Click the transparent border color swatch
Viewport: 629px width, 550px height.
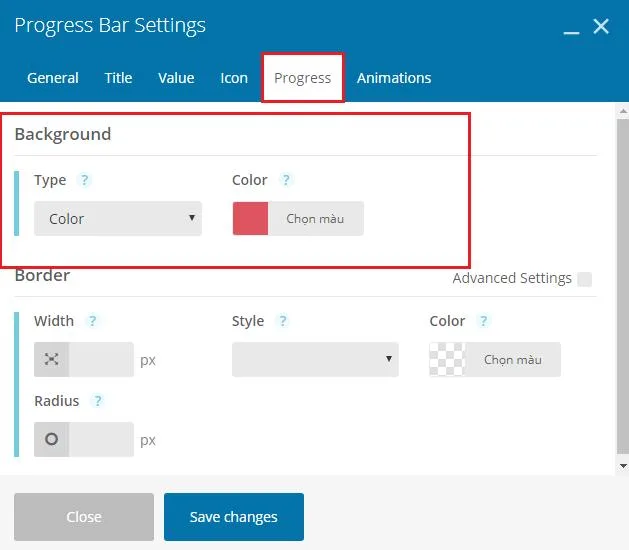447,360
